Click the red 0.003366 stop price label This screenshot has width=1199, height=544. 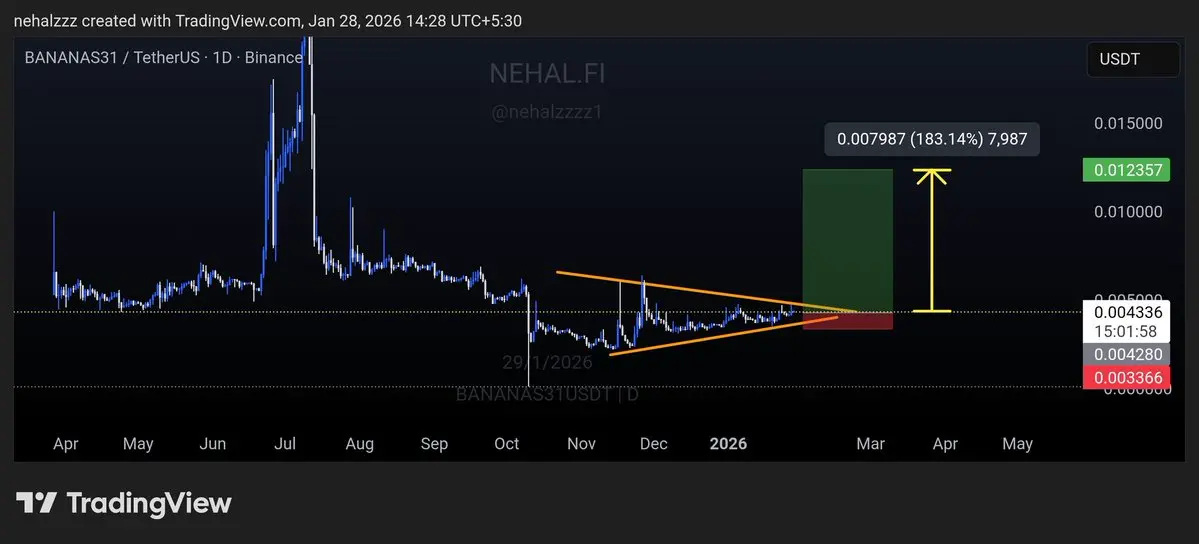pyautogui.click(x=1126, y=377)
